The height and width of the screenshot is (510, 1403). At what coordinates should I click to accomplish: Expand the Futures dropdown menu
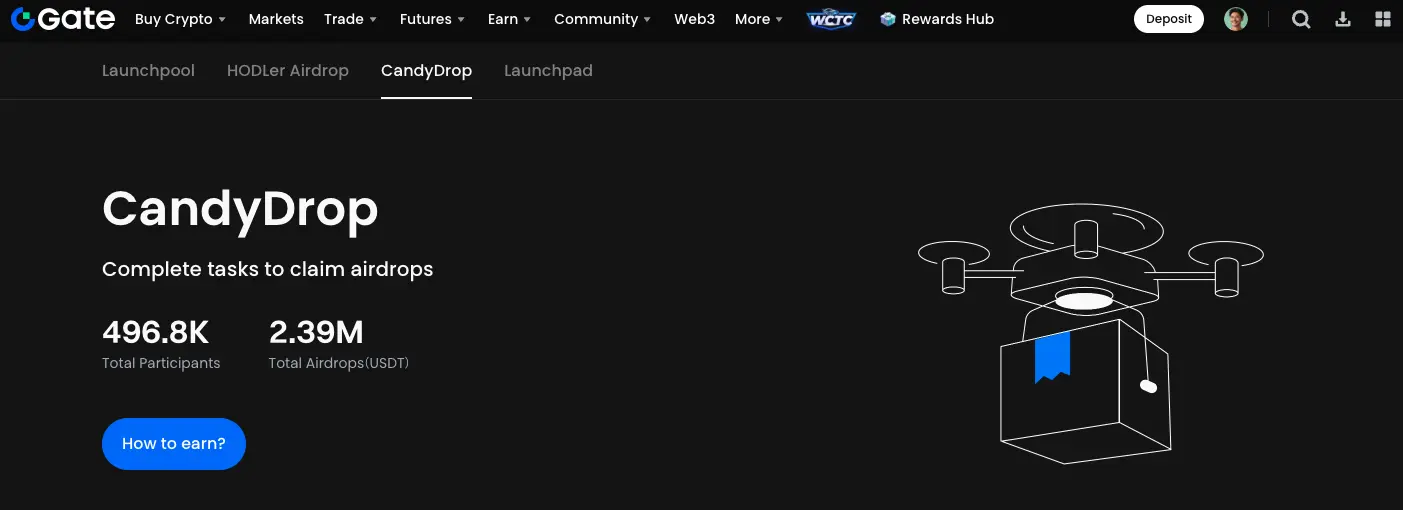tap(432, 19)
